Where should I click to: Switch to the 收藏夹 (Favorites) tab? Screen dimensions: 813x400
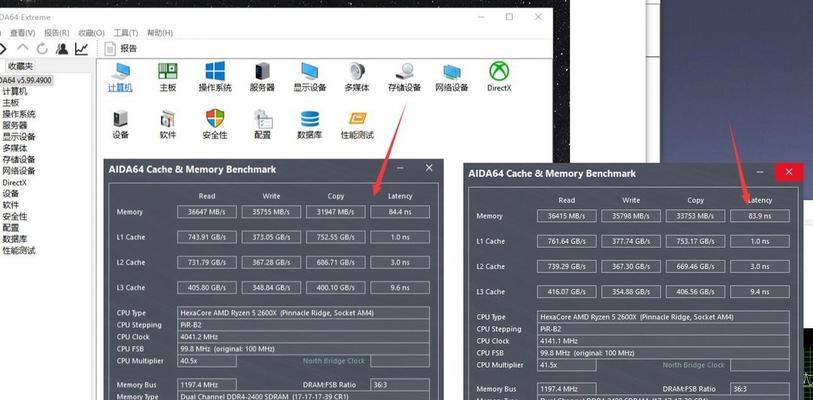(20, 66)
